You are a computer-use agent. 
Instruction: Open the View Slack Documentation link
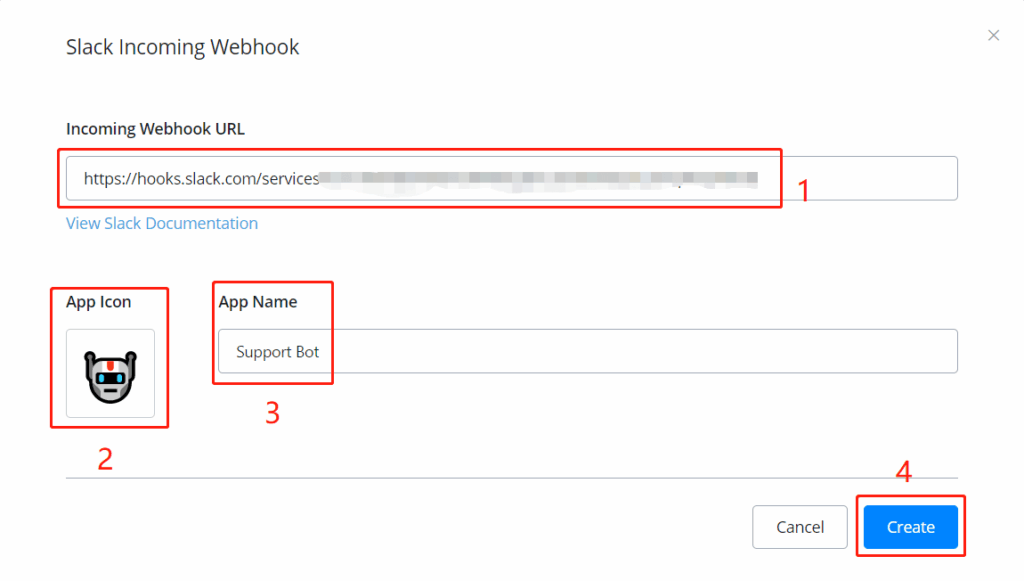(x=162, y=223)
